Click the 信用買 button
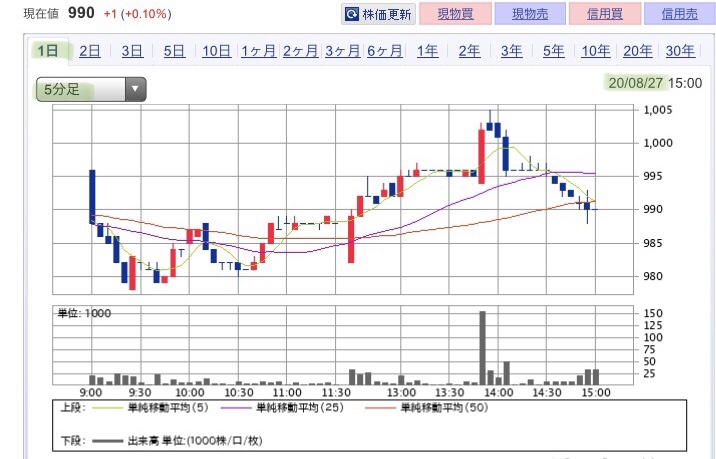Screen dimensions: 716x459 [x=605, y=14]
